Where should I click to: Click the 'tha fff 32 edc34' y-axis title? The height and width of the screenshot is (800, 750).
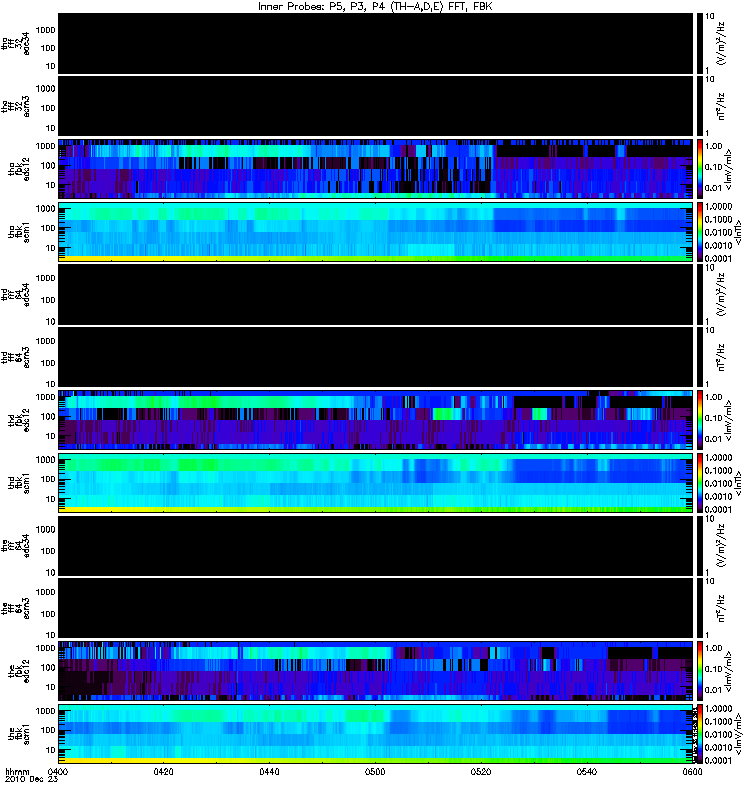[15, 43]
